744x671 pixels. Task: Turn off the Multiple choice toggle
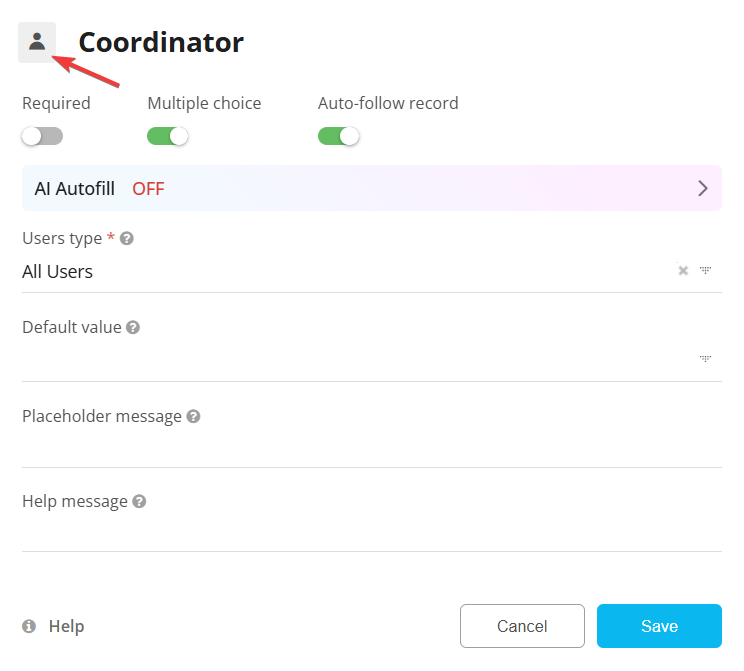click(168, 136)
